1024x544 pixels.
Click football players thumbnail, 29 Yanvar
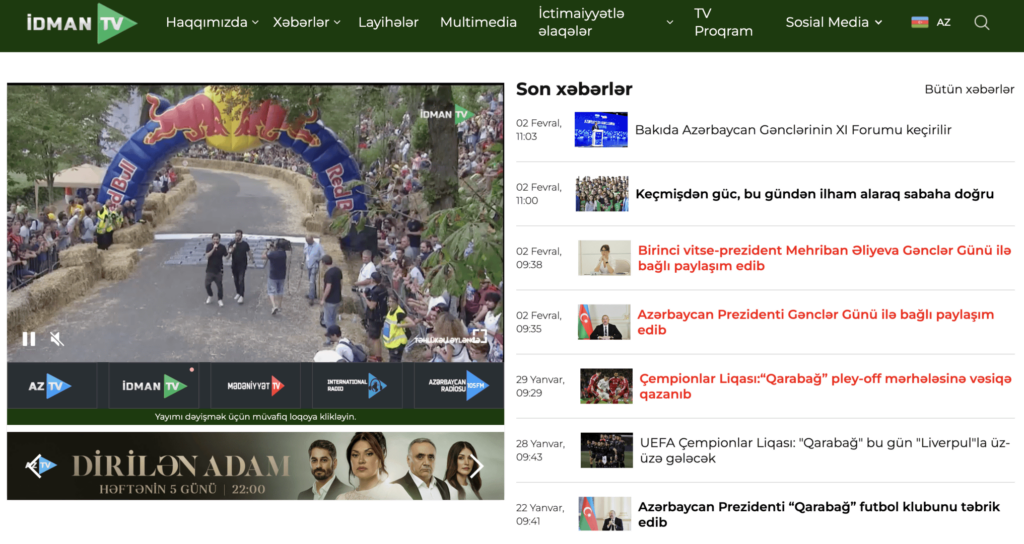click(606, 385)
